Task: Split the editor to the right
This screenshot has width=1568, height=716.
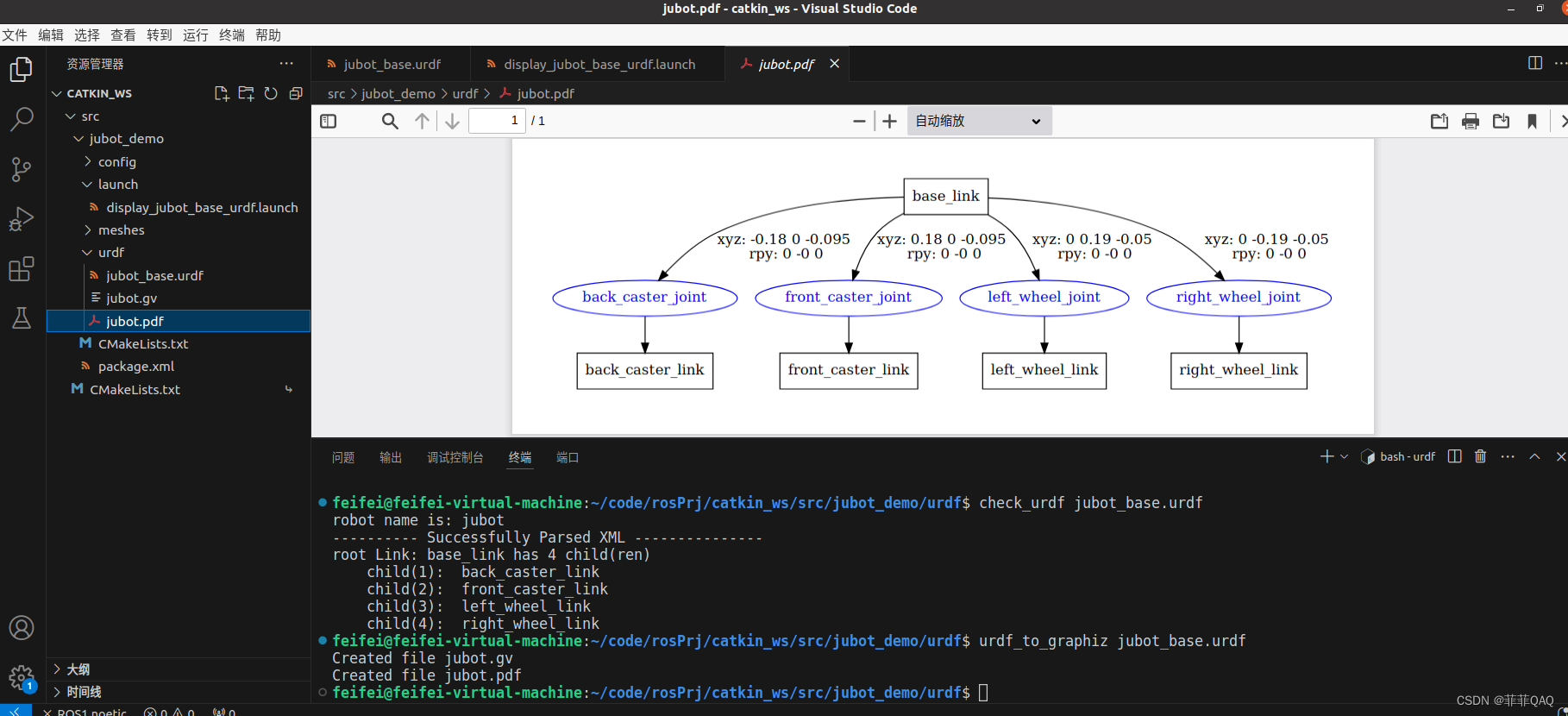Action: point(1535,63)
